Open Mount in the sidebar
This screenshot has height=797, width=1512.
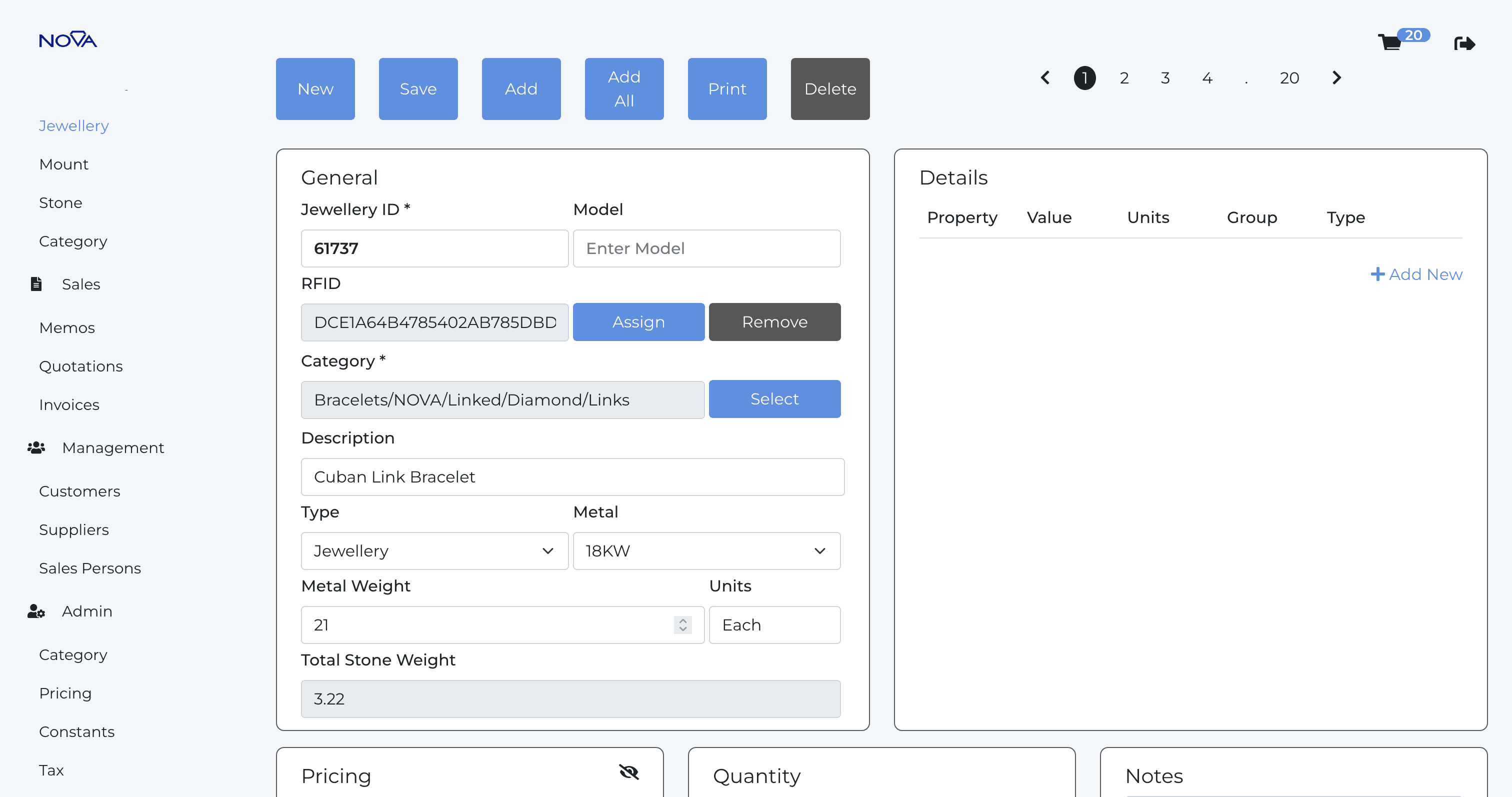(x=63, y=164)
